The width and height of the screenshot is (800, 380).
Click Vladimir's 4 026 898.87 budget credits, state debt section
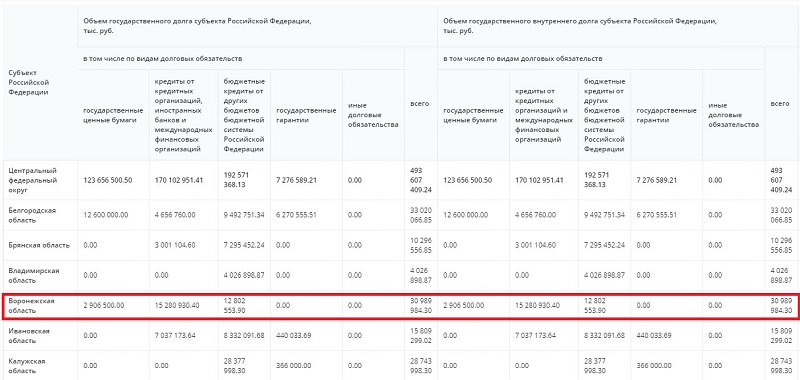point(244,275)
